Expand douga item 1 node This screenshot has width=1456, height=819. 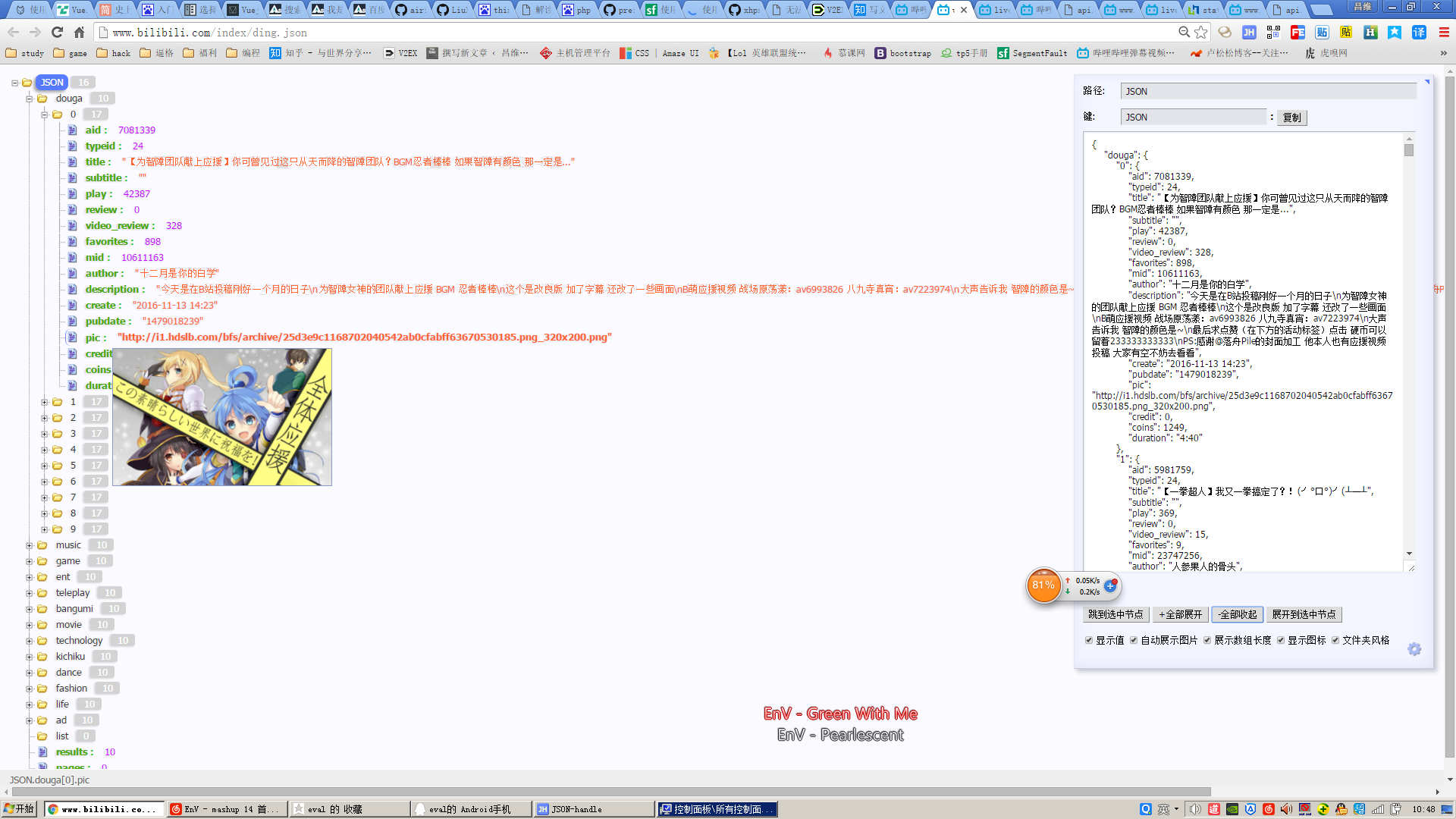(45, 402)
